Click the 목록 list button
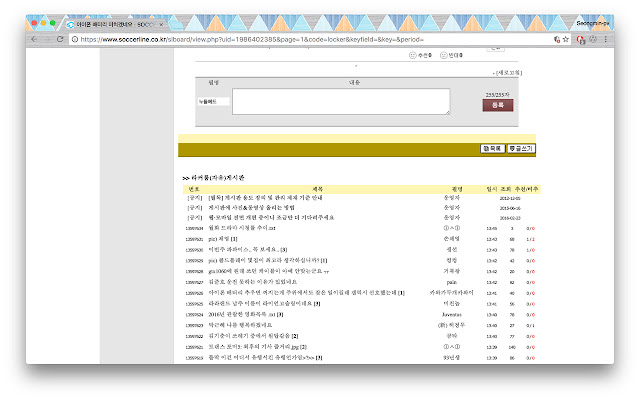Screen dimensions: 640x400 pyautogui.click(x=493, y=149)
